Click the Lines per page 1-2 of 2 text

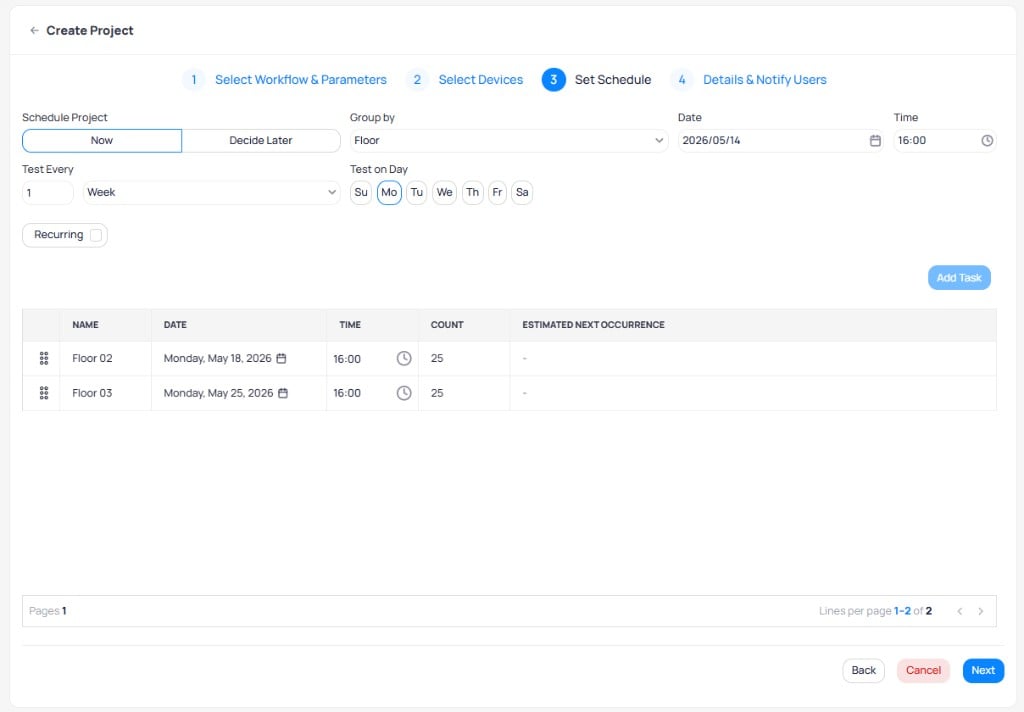[875, 611]
